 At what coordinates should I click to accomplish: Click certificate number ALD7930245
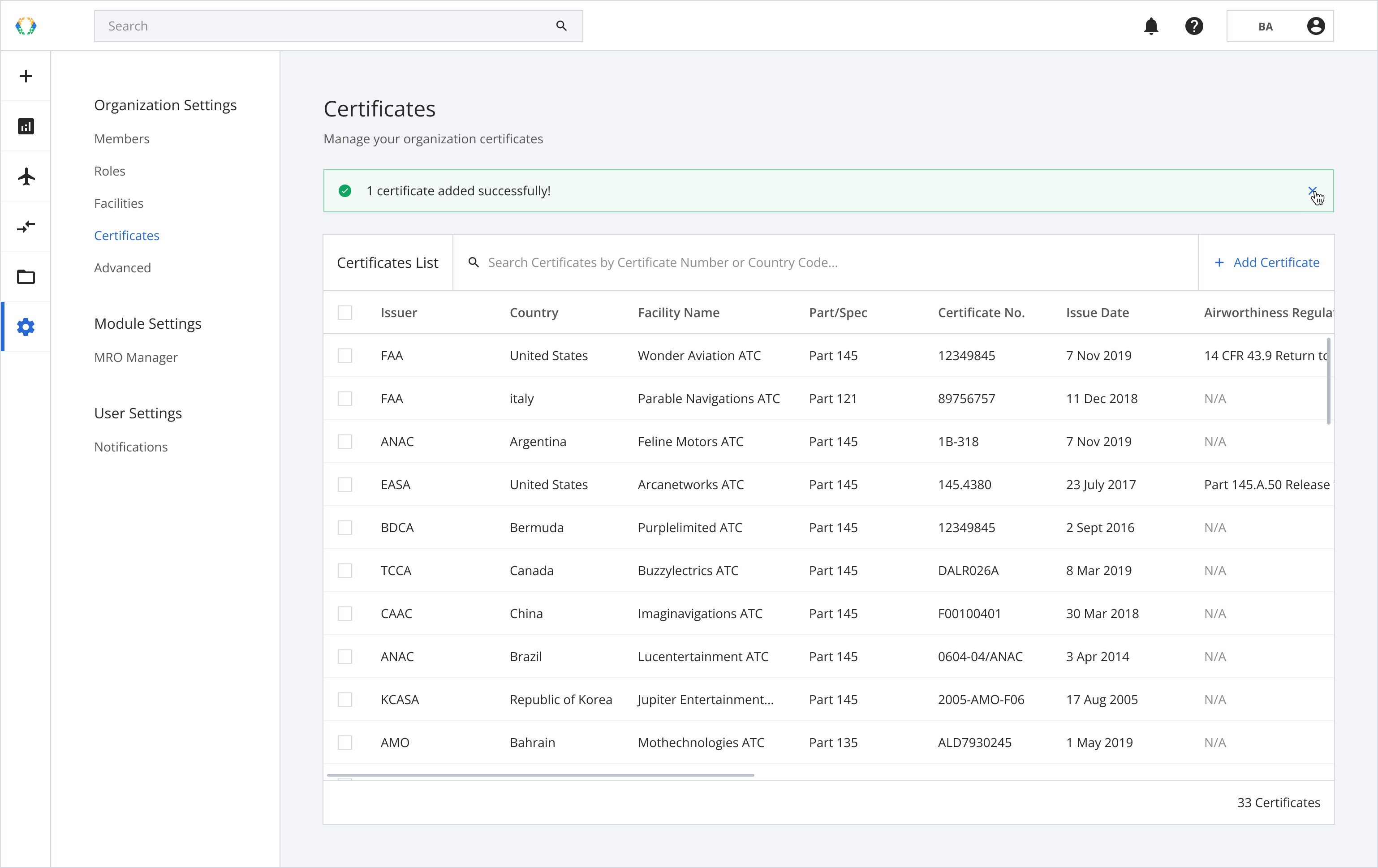click(974, 742)
